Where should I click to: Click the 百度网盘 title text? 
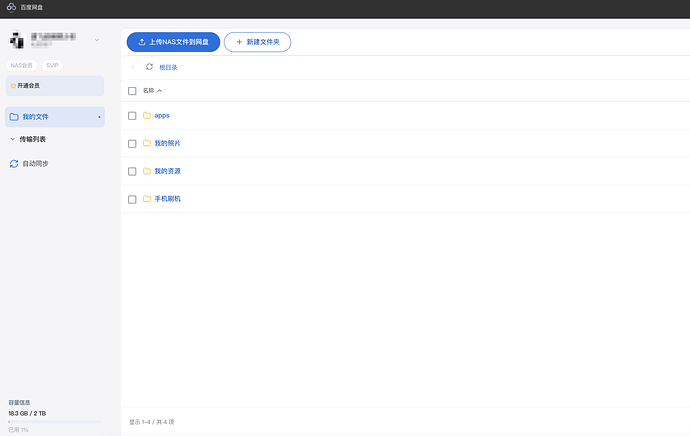(32, 7)
